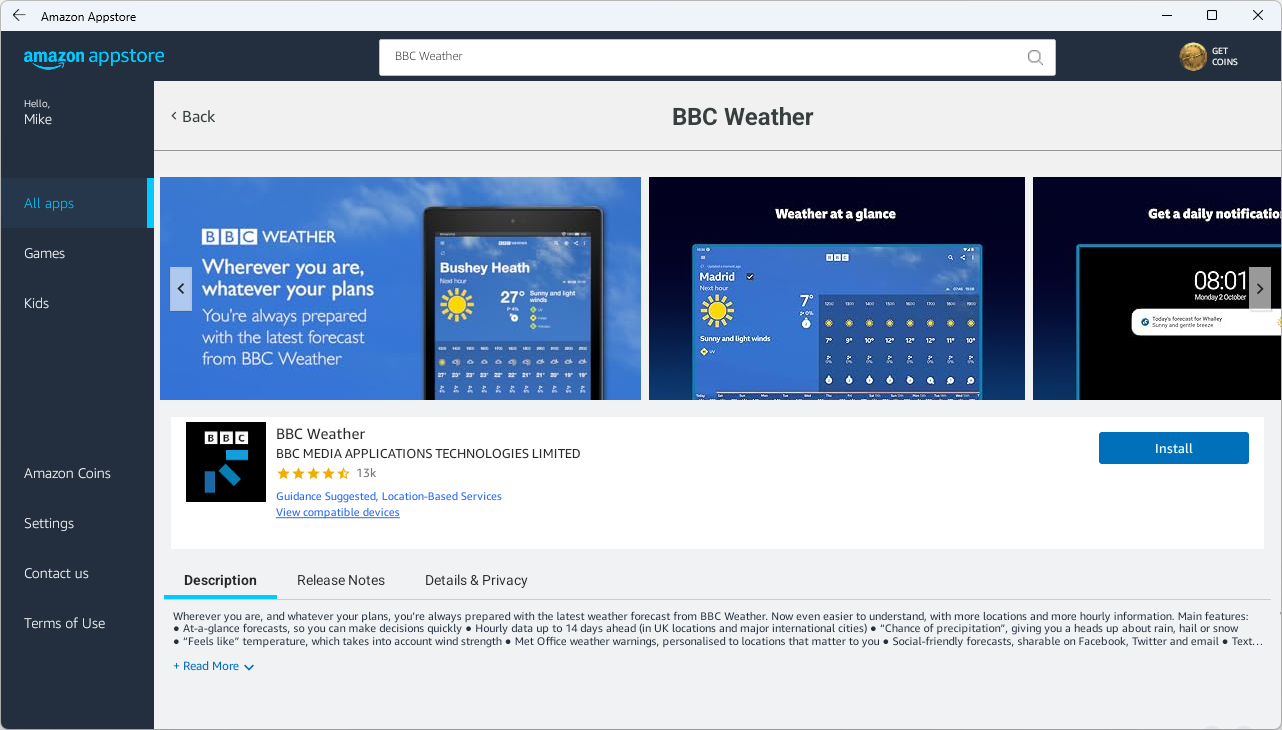Expand description with Read More
The image size is (1282, 730).
pyautogui.click(x=213, y=666)
